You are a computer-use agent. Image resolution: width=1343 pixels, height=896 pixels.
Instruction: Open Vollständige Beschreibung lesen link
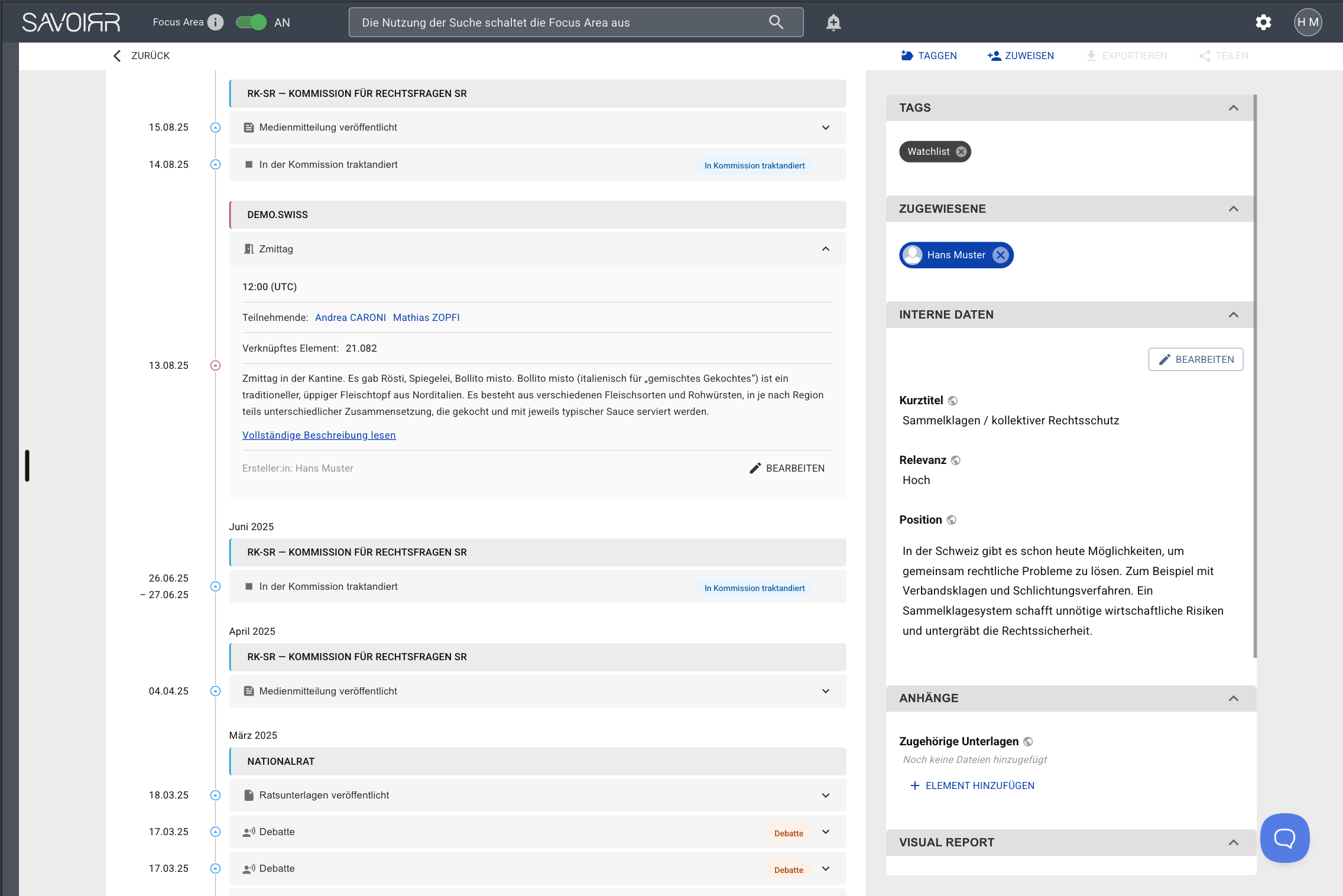click(319, 436)
